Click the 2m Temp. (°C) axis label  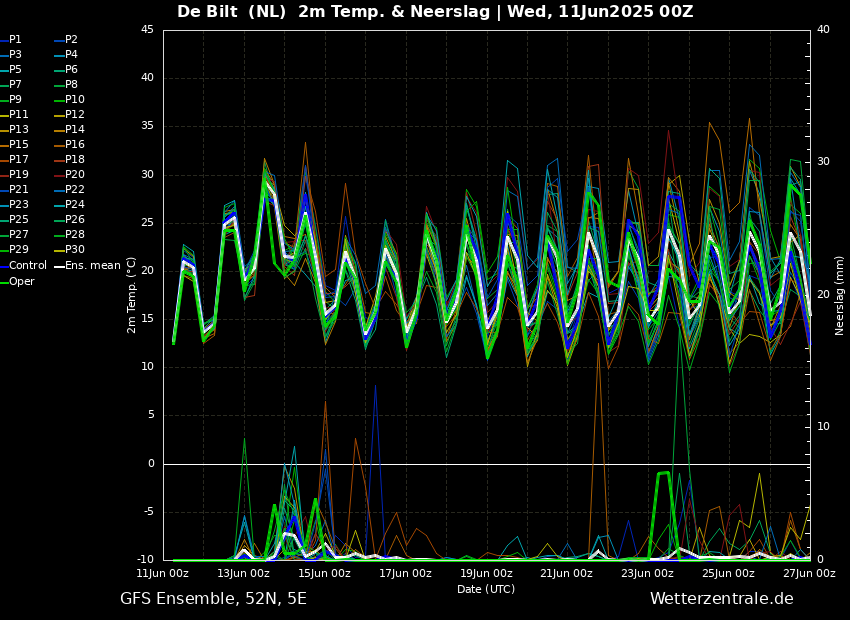132,295
